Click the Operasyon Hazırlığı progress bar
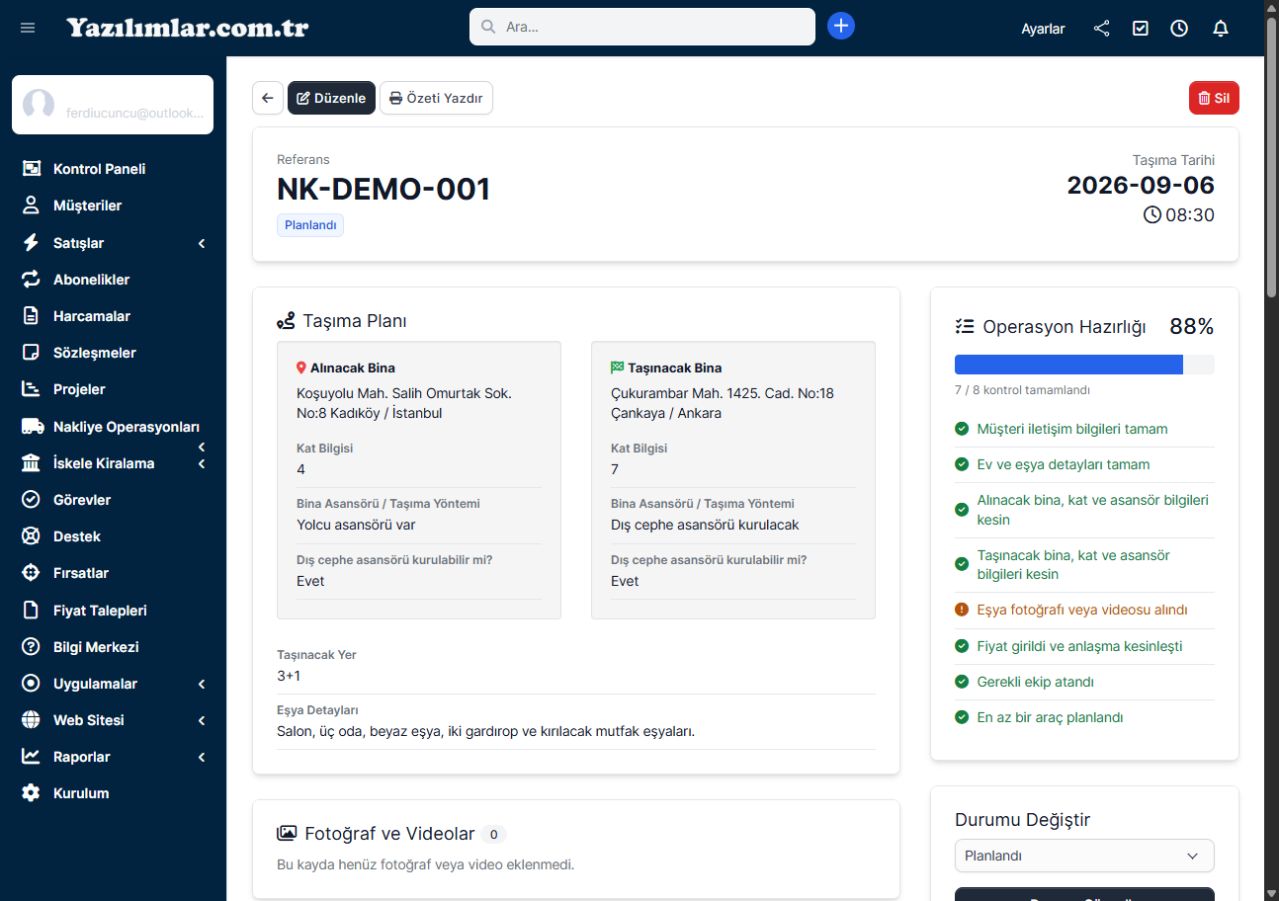 point(1084,364)
